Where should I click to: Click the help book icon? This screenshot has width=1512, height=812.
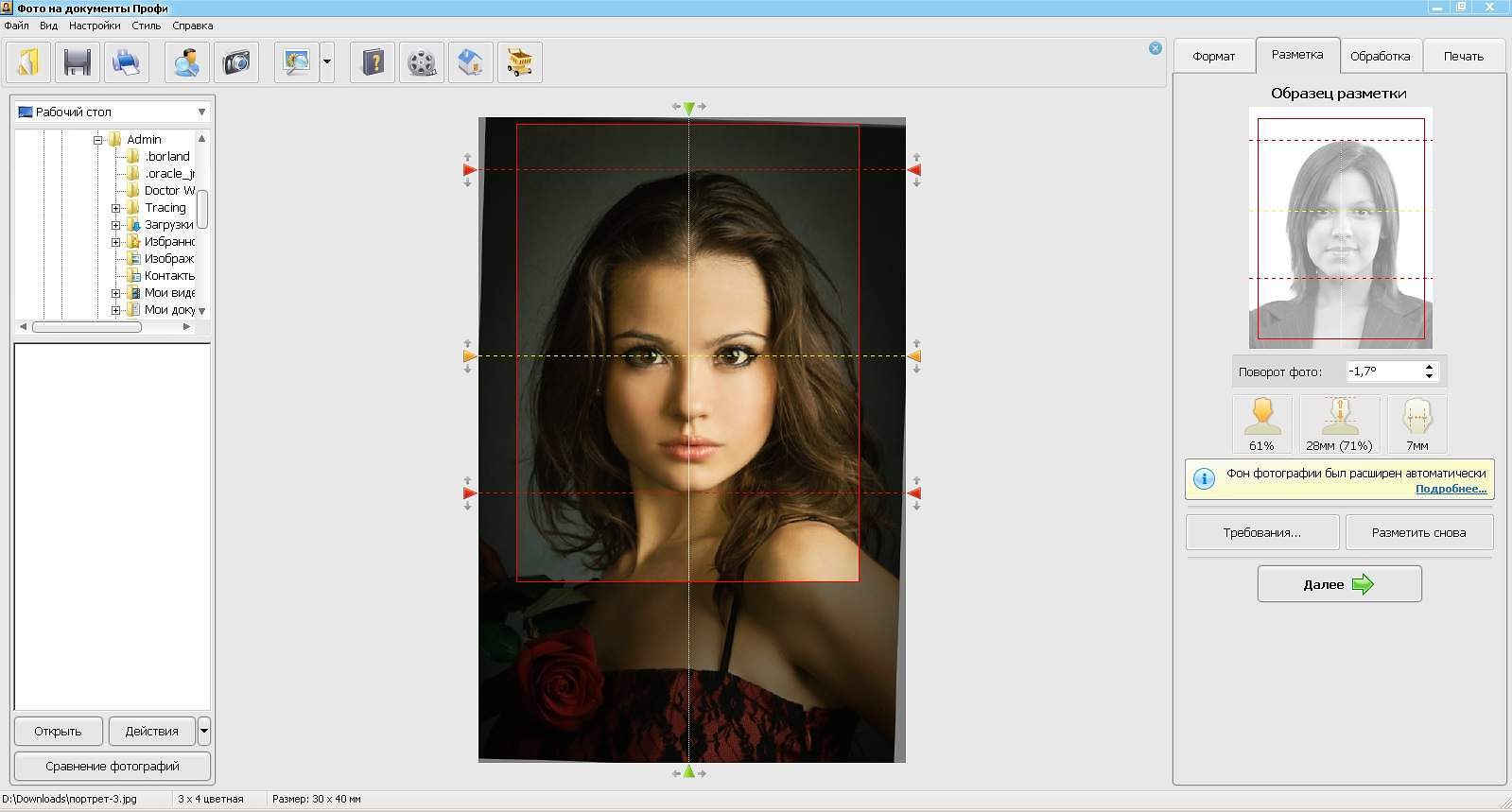click(x=373, y=62)
